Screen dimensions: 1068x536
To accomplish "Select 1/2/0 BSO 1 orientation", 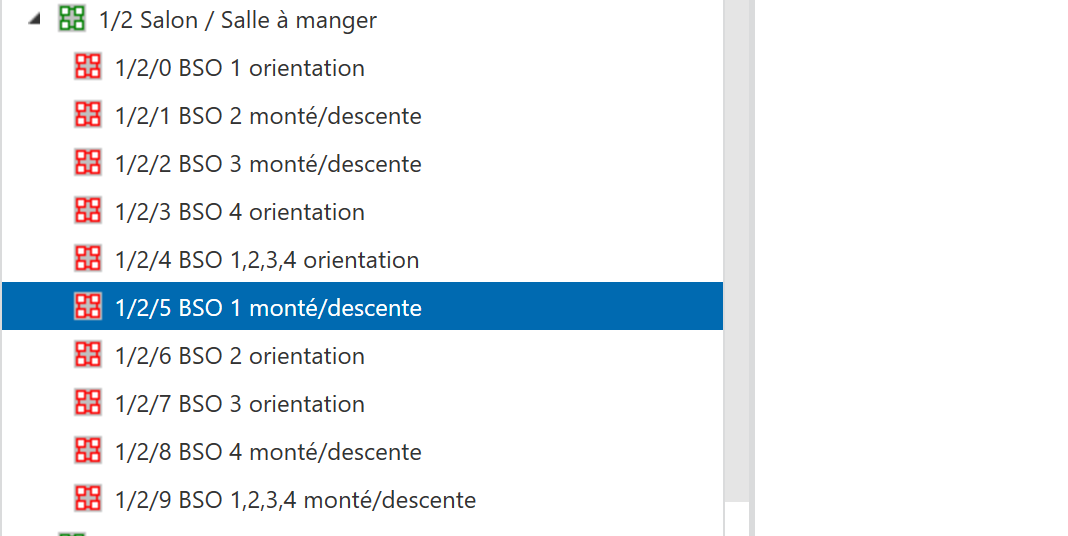I will [240, 68].
